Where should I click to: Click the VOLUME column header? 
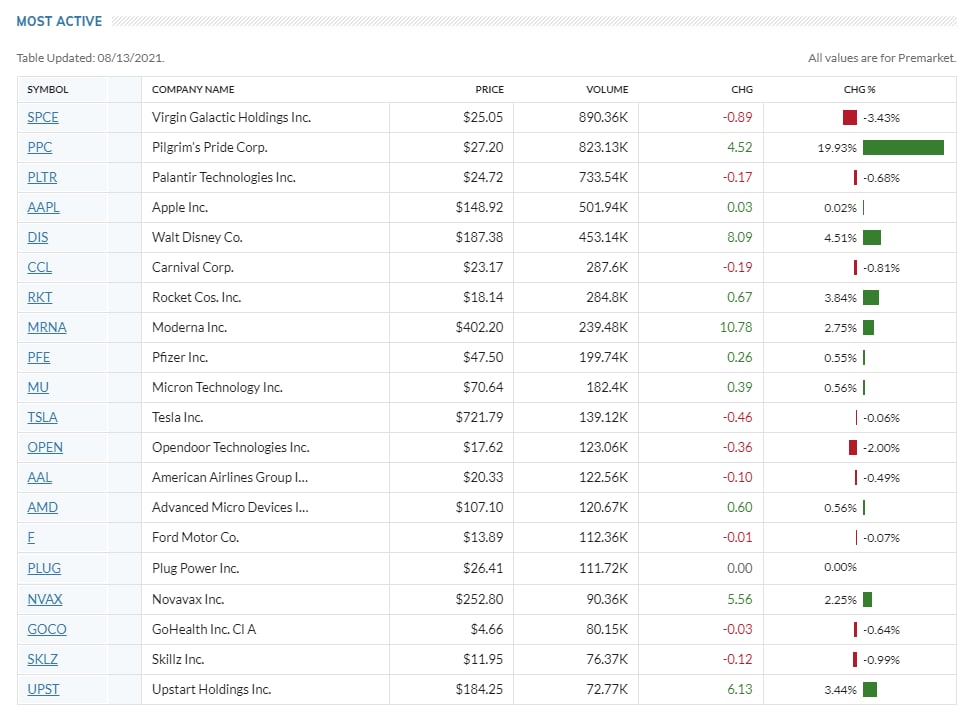(x=607, y=90)
